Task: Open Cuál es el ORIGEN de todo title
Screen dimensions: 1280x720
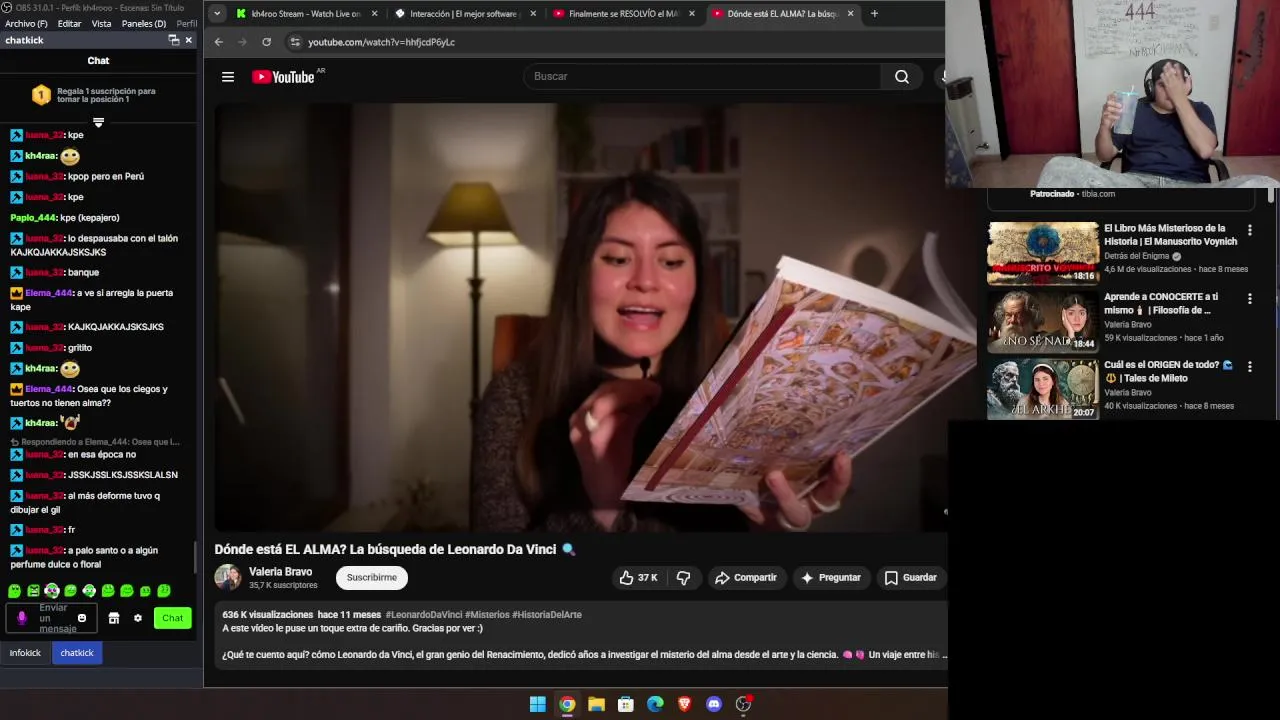Action: pos(1168,371)
